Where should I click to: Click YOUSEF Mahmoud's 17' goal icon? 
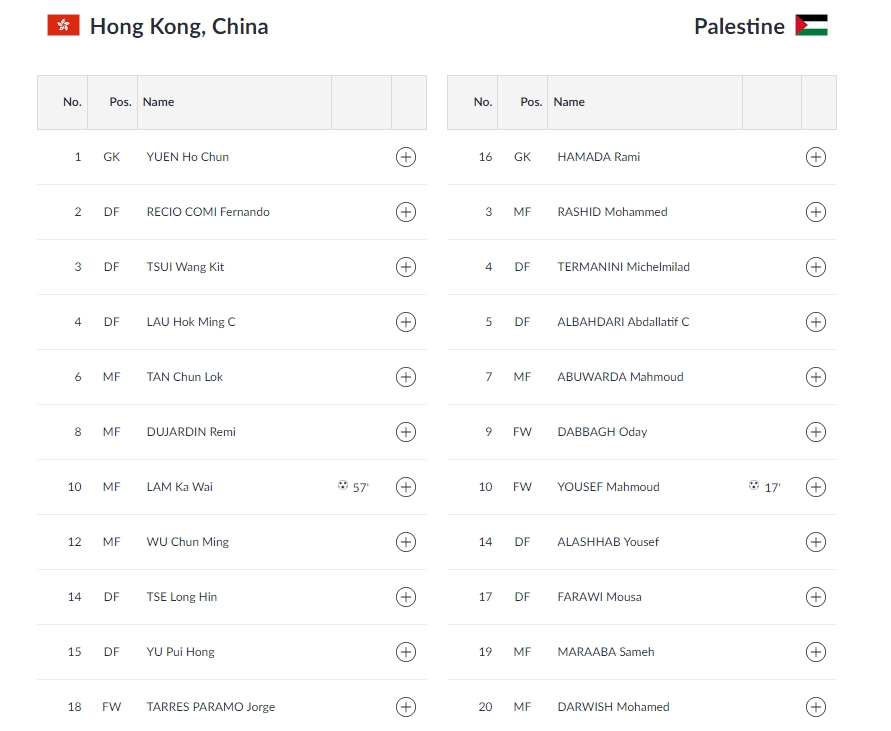click(753, 485)
